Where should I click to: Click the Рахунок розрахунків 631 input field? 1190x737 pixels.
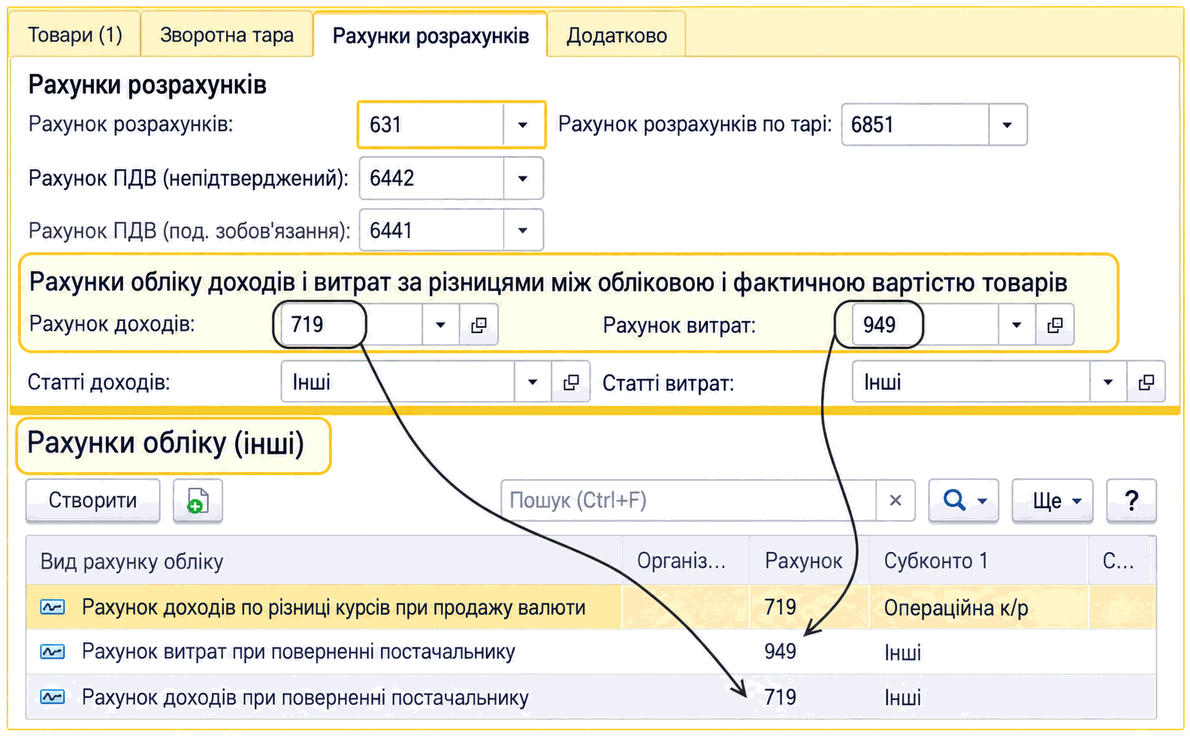point(431,124)
